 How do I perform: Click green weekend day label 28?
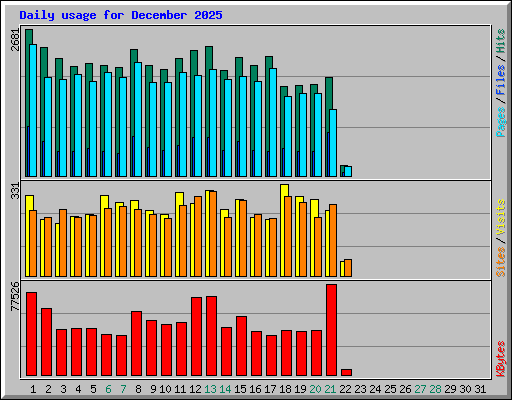click(435, 389)
